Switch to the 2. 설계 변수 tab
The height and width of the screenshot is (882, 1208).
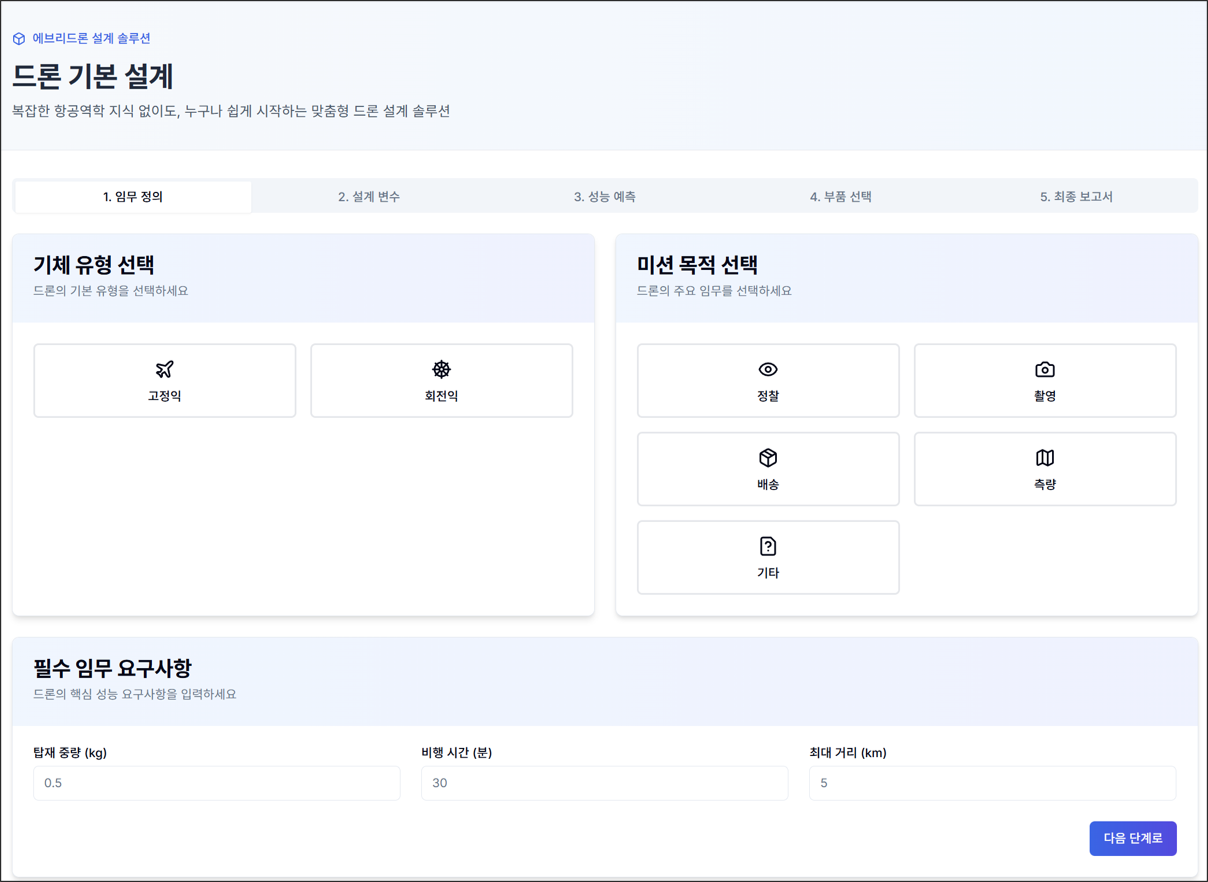pos(369,197)
